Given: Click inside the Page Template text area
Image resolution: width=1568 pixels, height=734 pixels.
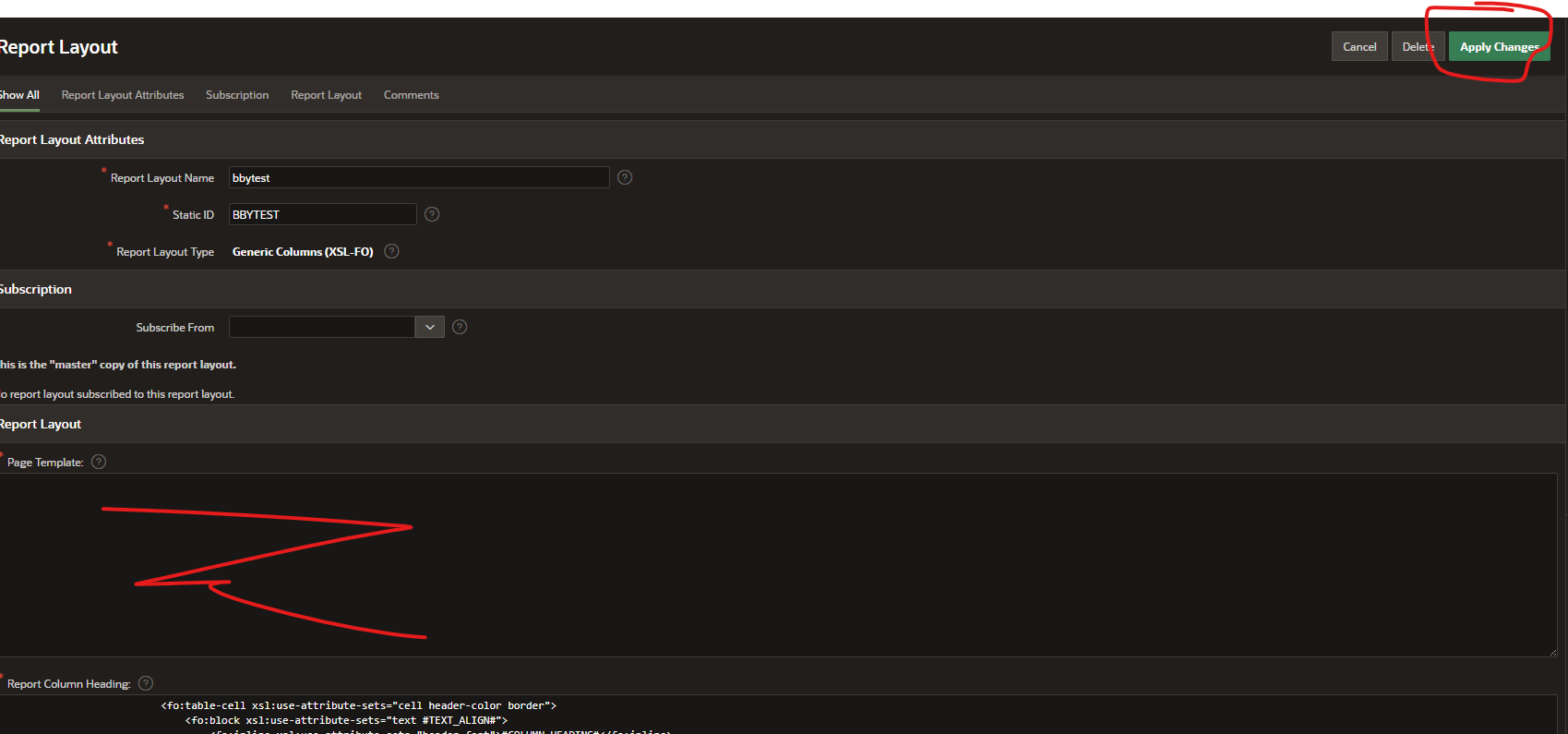Looking at the screenshot, I should [775, 565].
